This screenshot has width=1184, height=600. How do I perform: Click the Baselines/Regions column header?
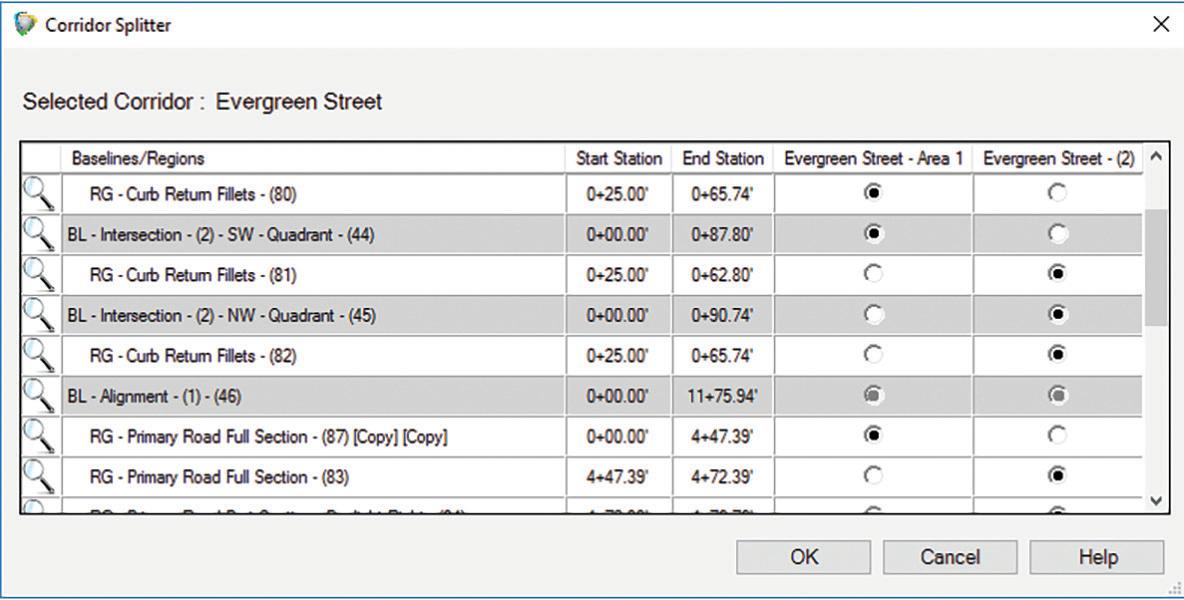pyautogui.click(x=313, y=158)
